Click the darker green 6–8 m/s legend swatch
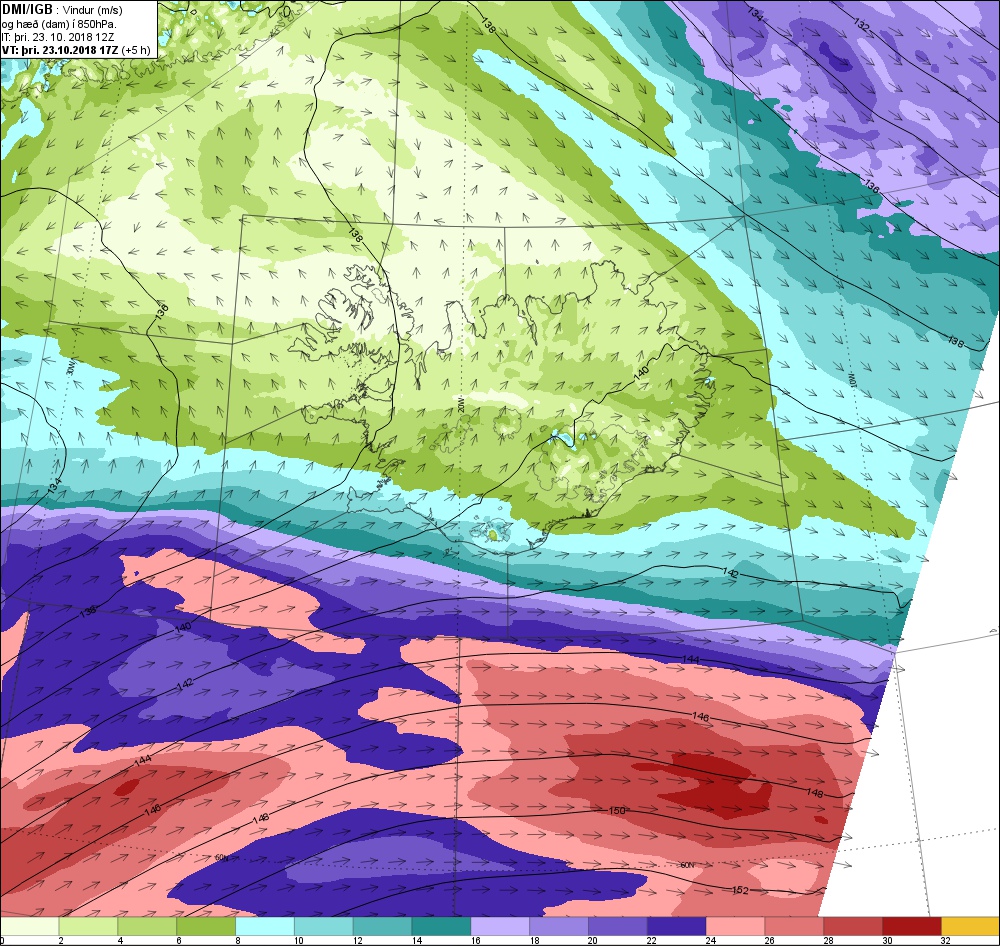Screen dimensions: 1000x946 pos(206,926)
